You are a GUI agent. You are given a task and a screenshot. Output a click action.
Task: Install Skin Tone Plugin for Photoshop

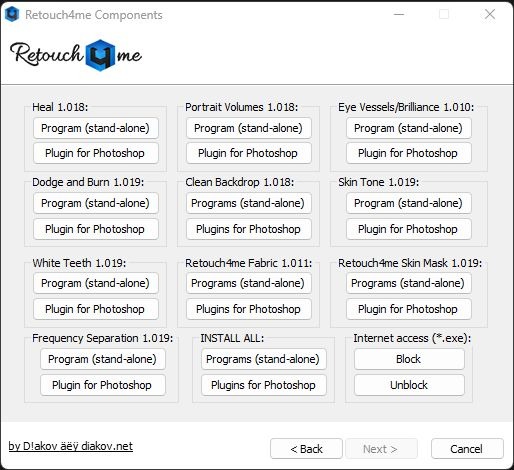click(x=409, y=229)
